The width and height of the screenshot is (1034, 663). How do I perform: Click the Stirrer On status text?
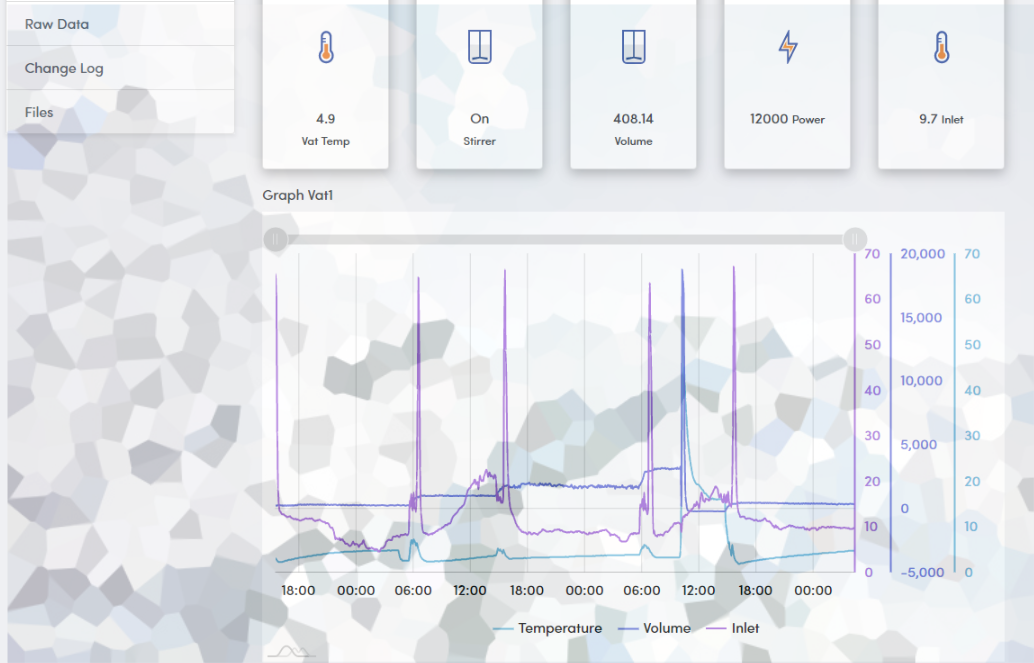click(x=480, y=119)
